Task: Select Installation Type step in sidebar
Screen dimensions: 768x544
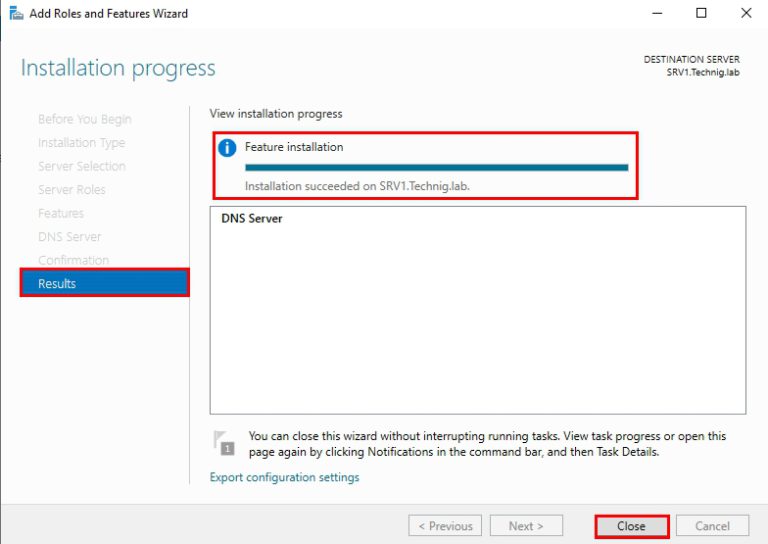Action: click(x=81, y=142)
